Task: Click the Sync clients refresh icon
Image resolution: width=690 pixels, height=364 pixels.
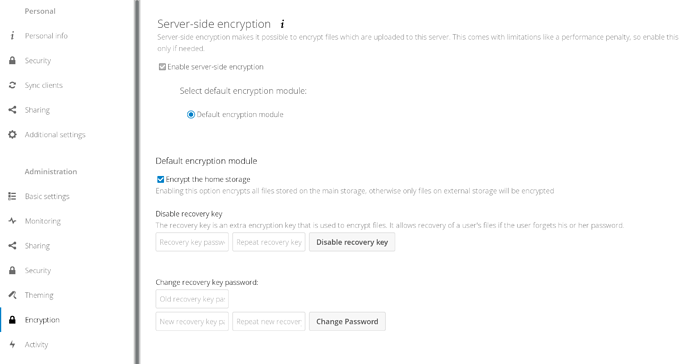Action: point(12,85)
